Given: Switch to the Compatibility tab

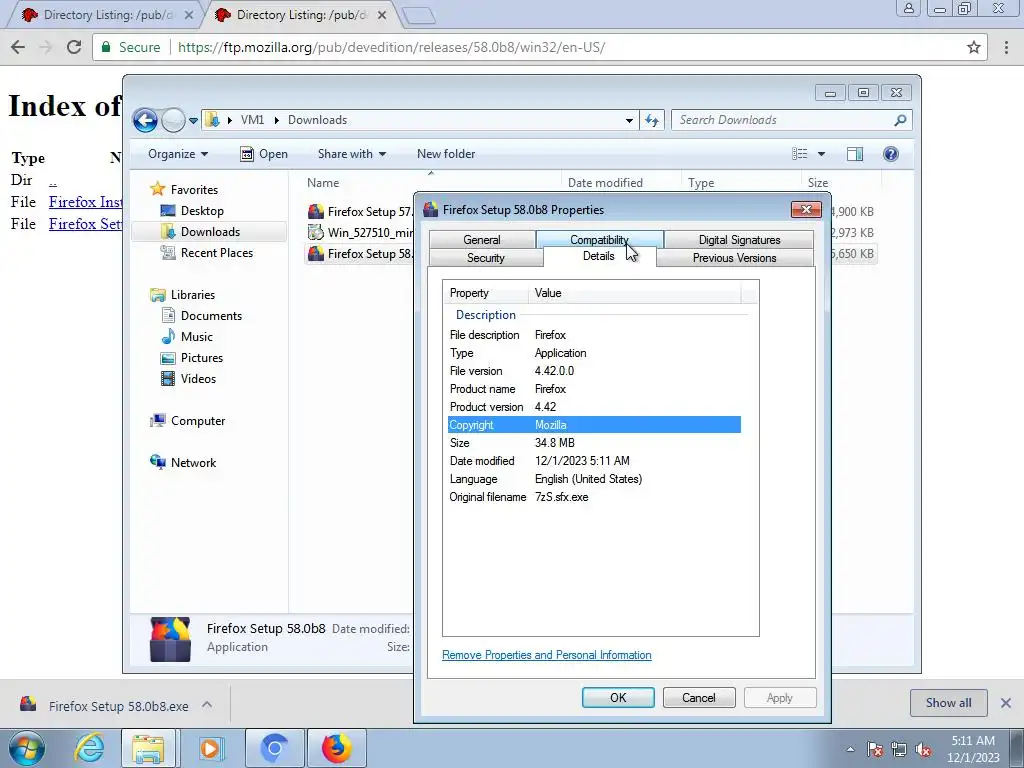Looking at the screenshot, I should (x=600, y=240).
